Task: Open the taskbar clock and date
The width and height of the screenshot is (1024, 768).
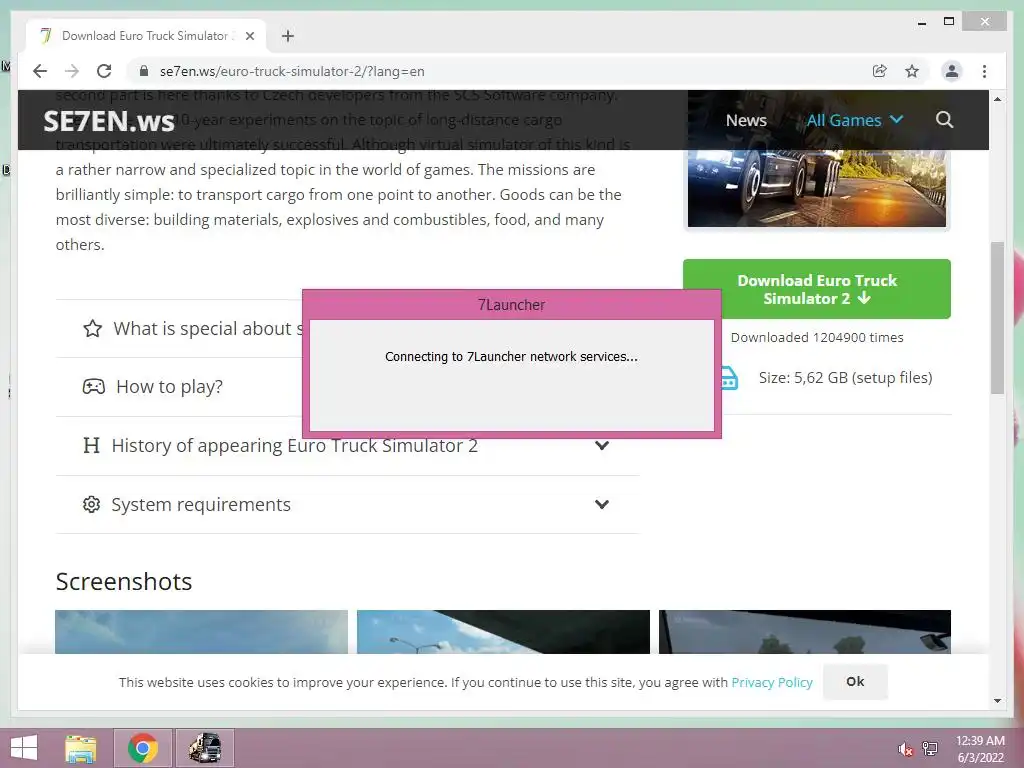Action: coord(980,749)
